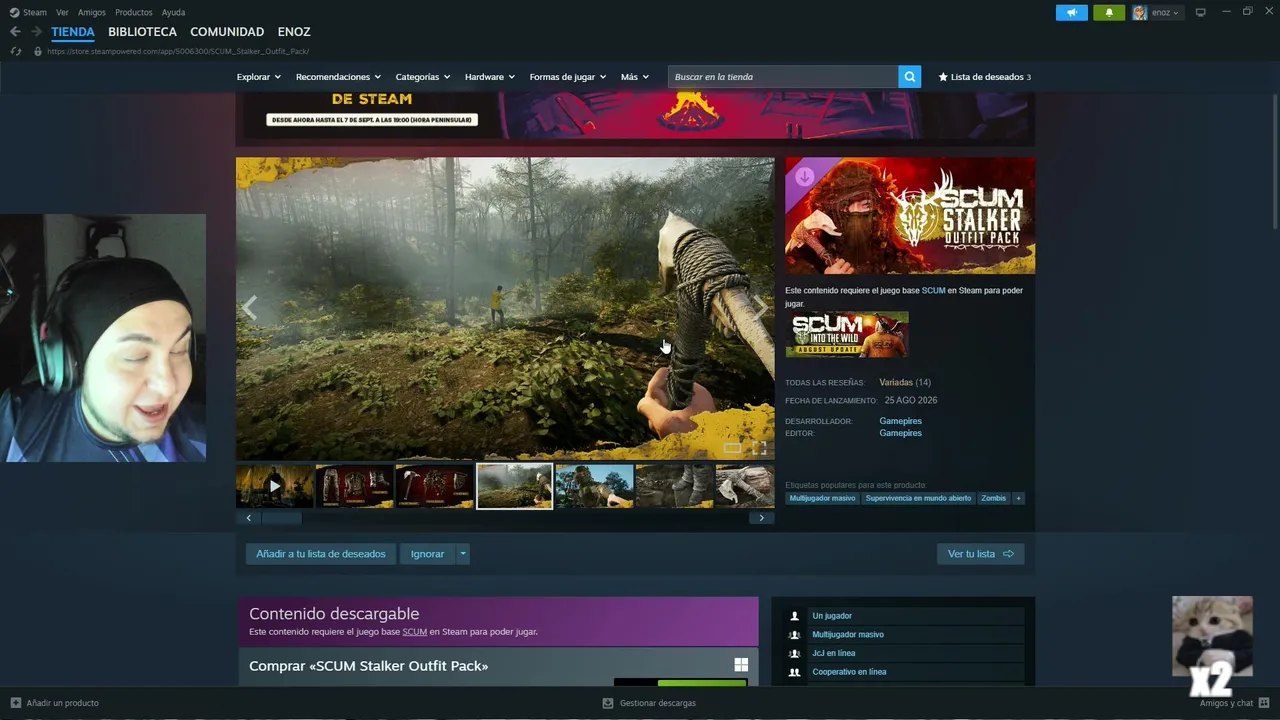Expand the Más dropdown
The image size is (1280, 720).
click(x=635, y=77)
